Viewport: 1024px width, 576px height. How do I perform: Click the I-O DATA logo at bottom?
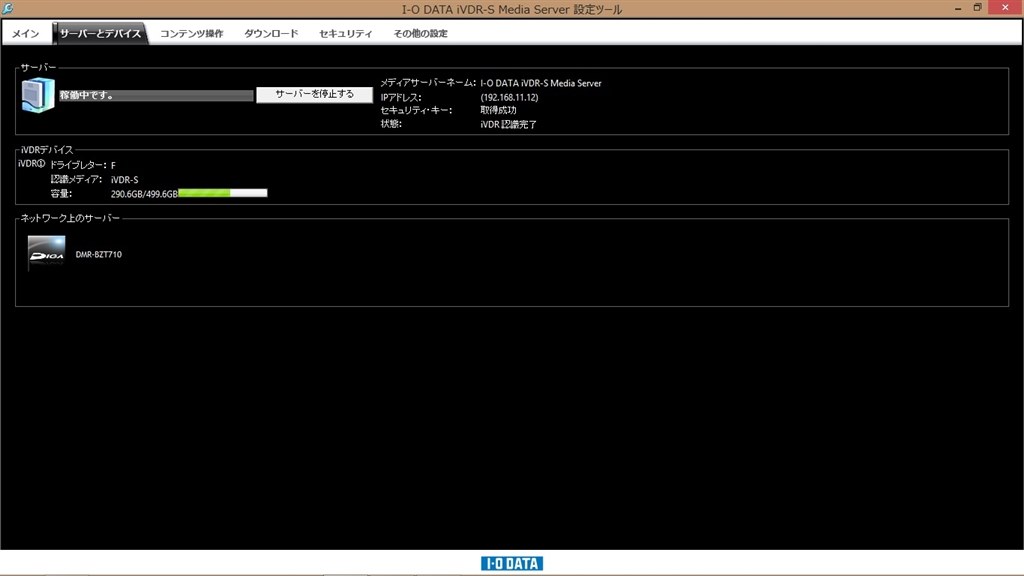511,562
